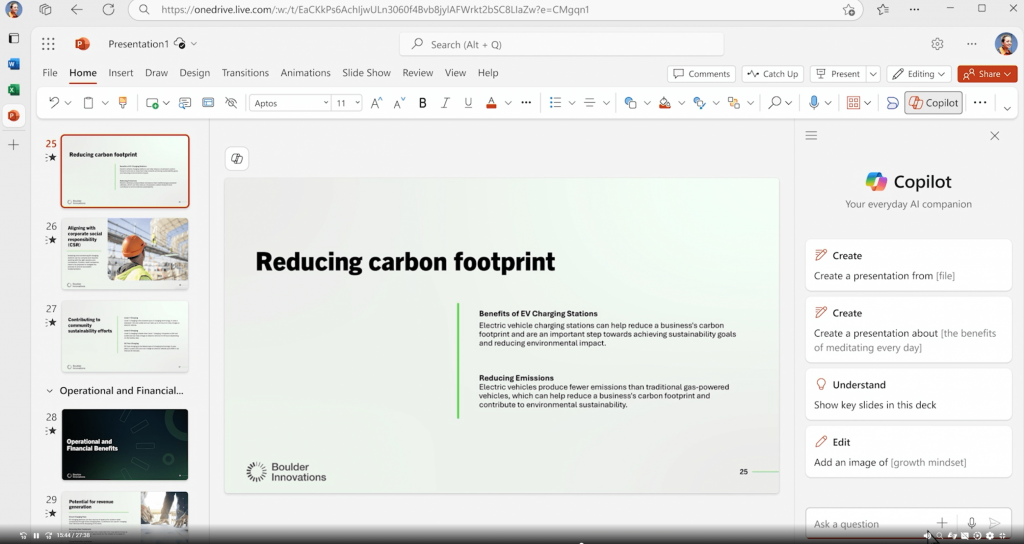Screen dimensions: 1024x544
Task: Open more font options ellipsis after font color
Action: (x=526, y=103)
